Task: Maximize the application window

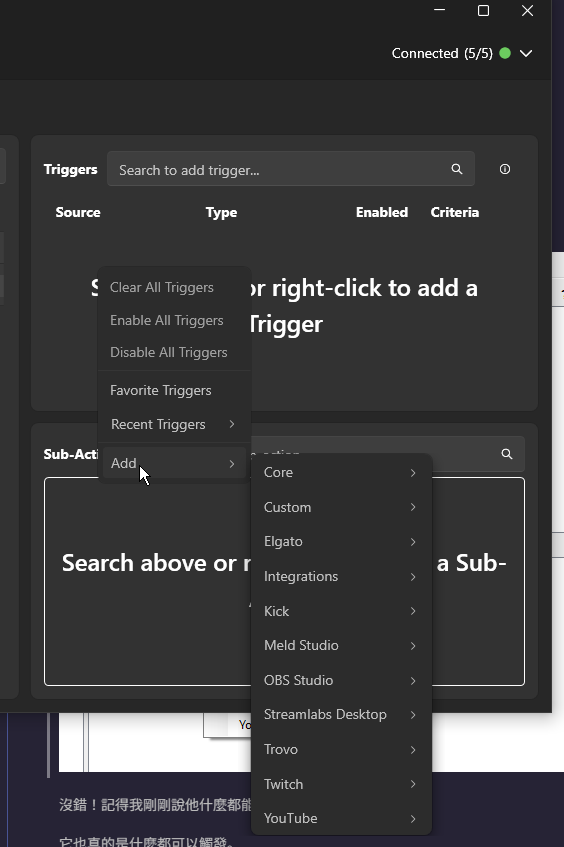Action: tap(484, 10)
